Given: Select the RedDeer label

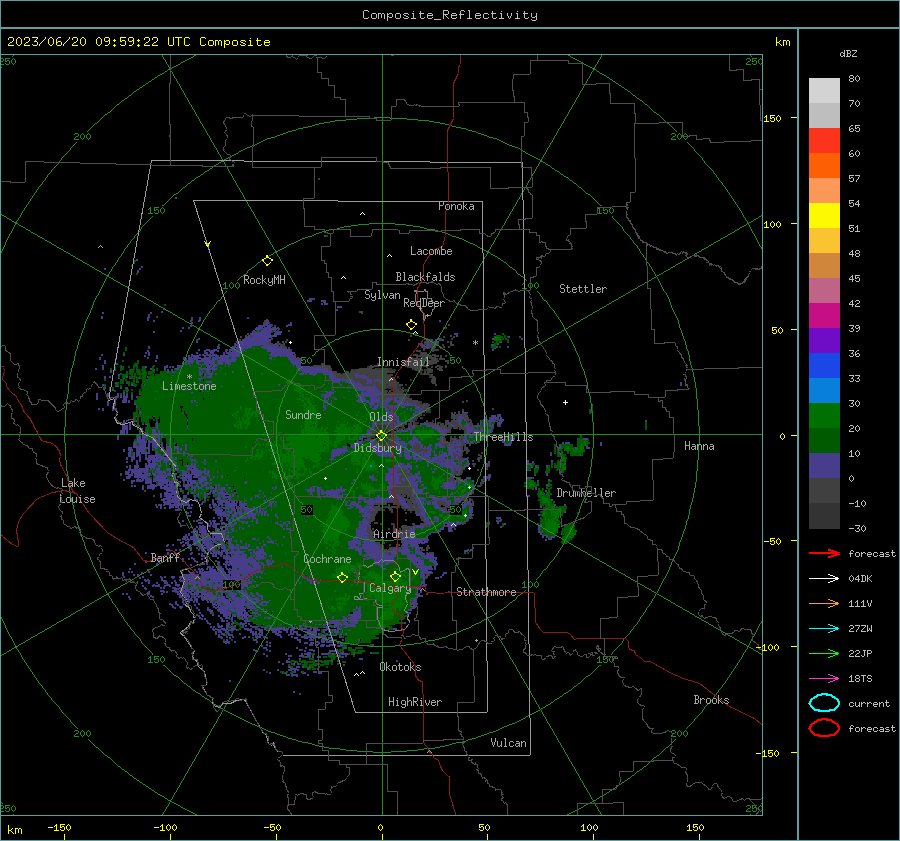Looking at the screenshot, I should coord(424,303).
